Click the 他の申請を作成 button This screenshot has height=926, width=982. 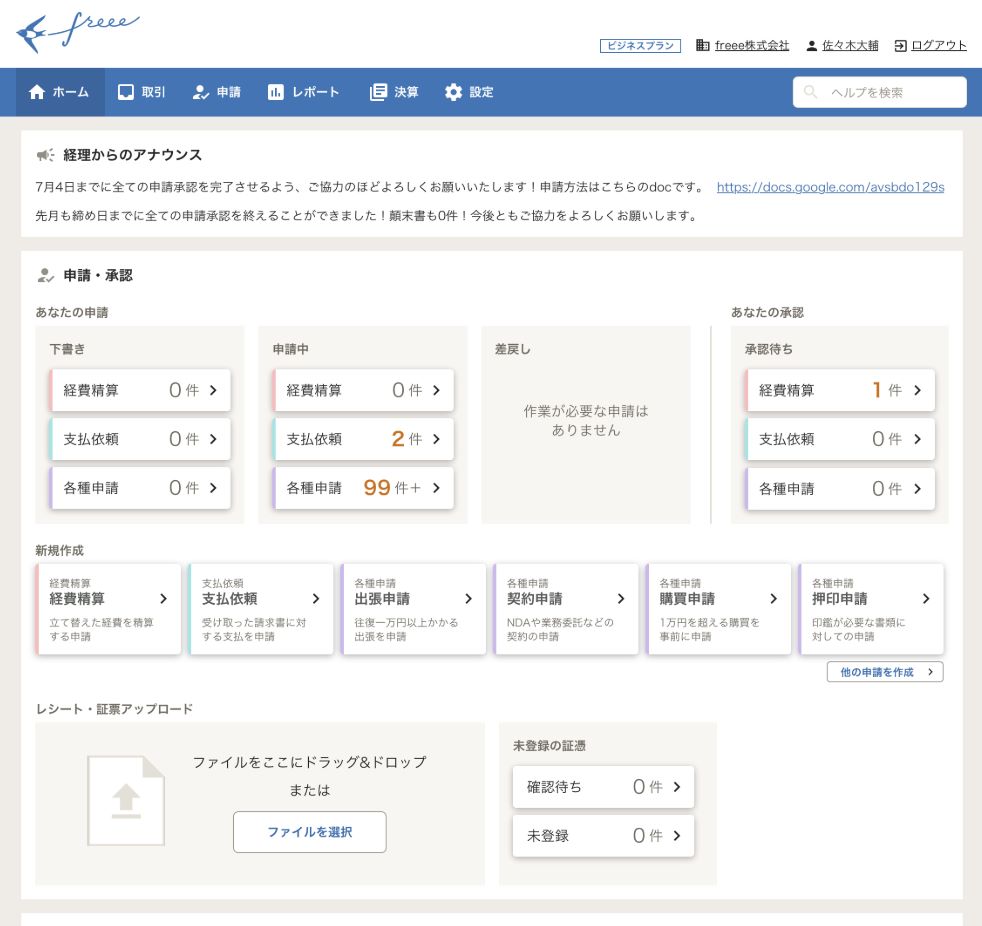[884, 671]
